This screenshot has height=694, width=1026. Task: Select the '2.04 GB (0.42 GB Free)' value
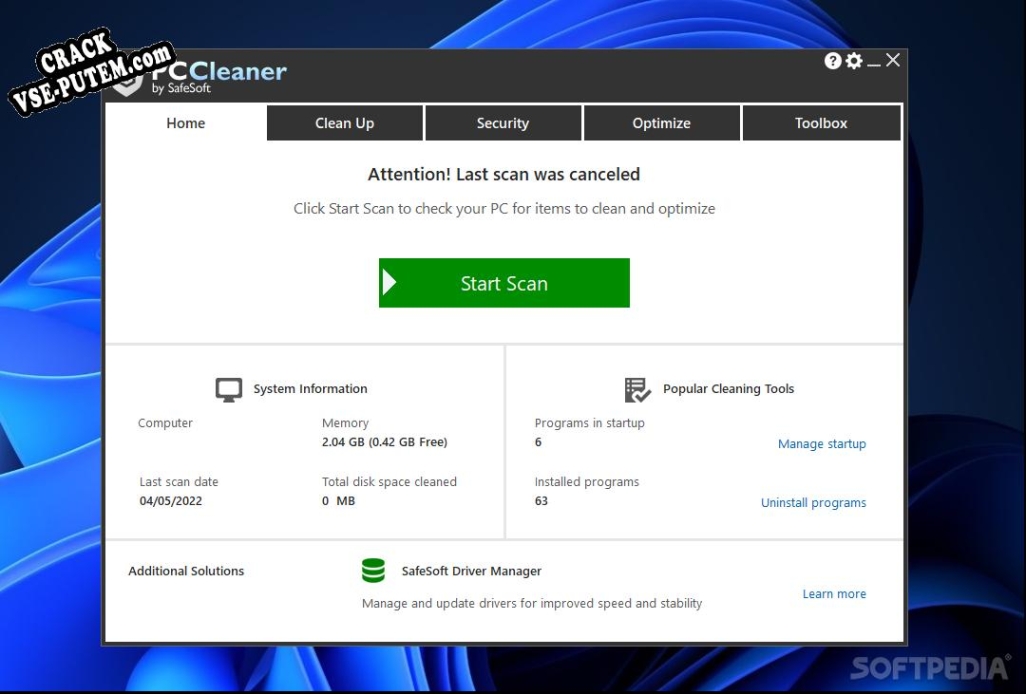pos(384,442)
